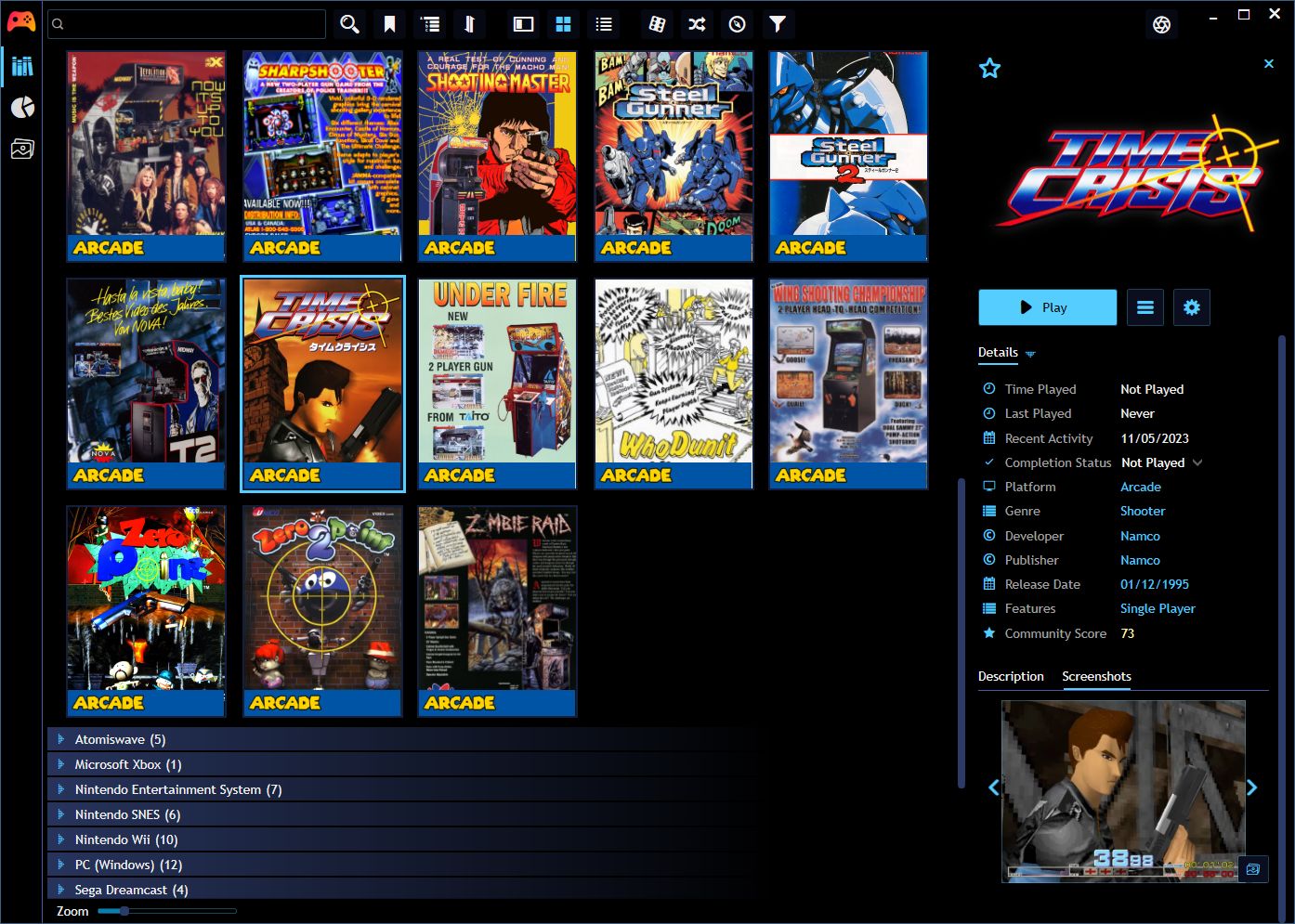Click the library list vertical scrollbar

(x=961, y=633)
